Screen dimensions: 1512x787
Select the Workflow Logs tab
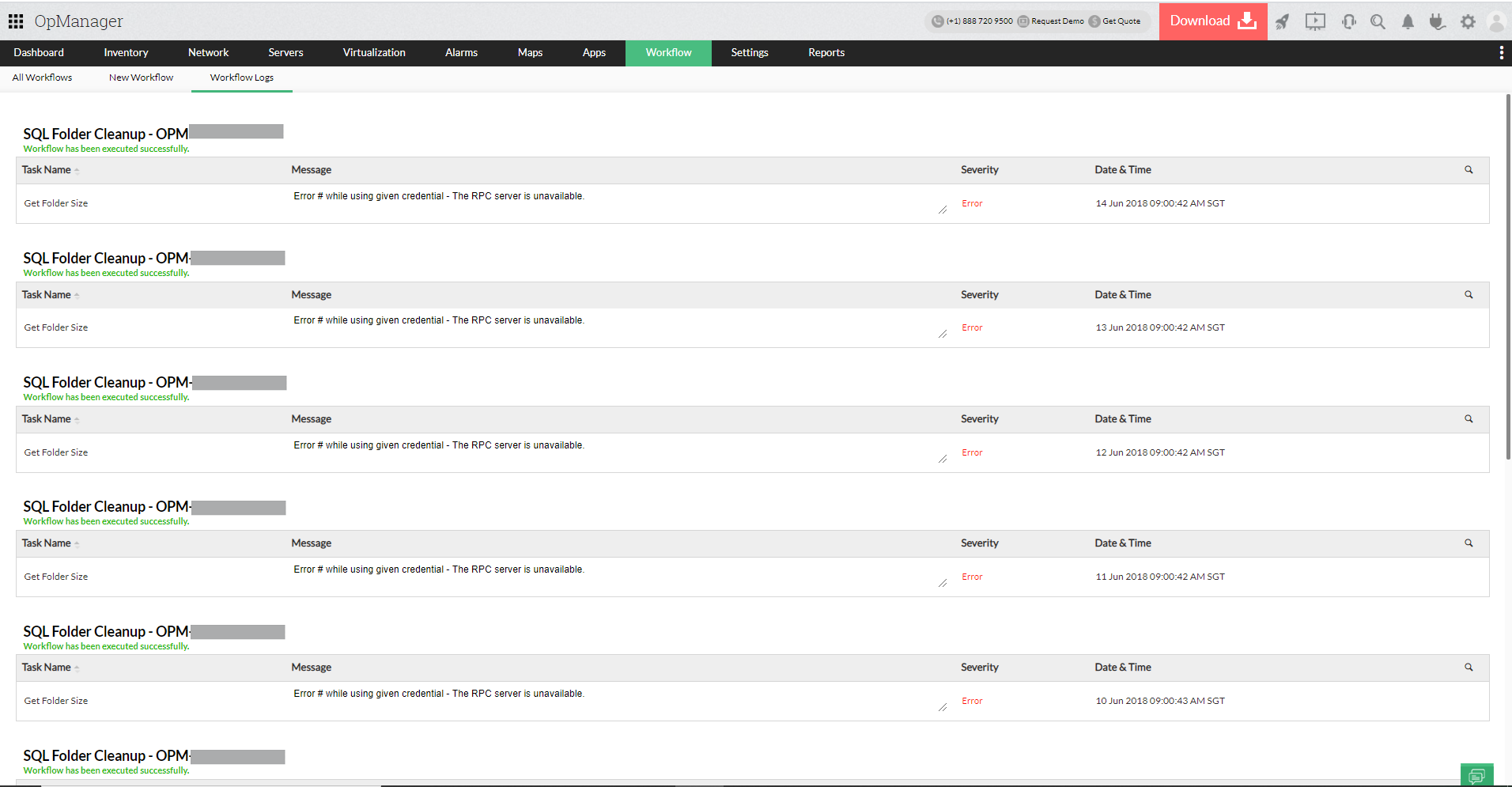click(x=242, y=78)
